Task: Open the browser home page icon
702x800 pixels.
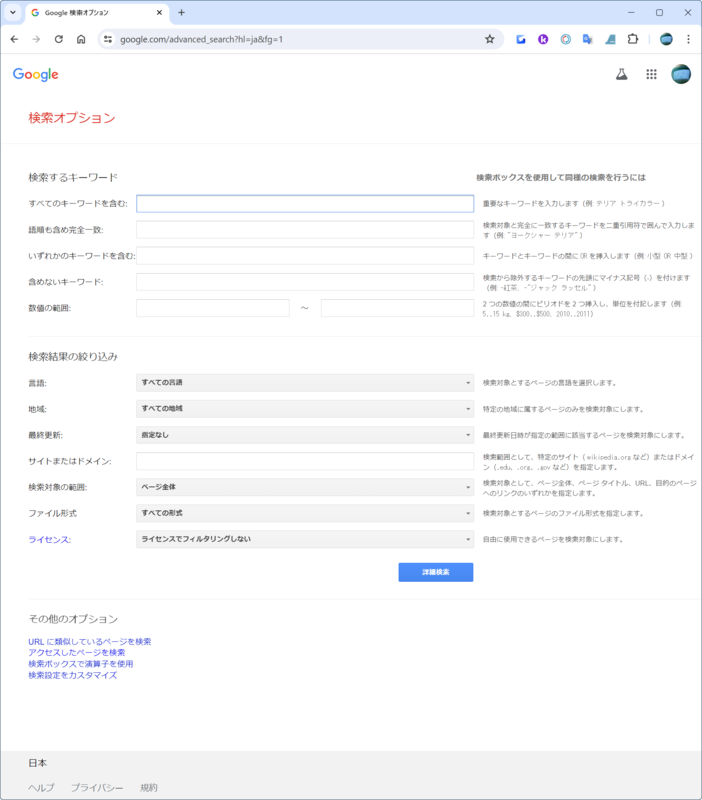Action: coord(81,39)
